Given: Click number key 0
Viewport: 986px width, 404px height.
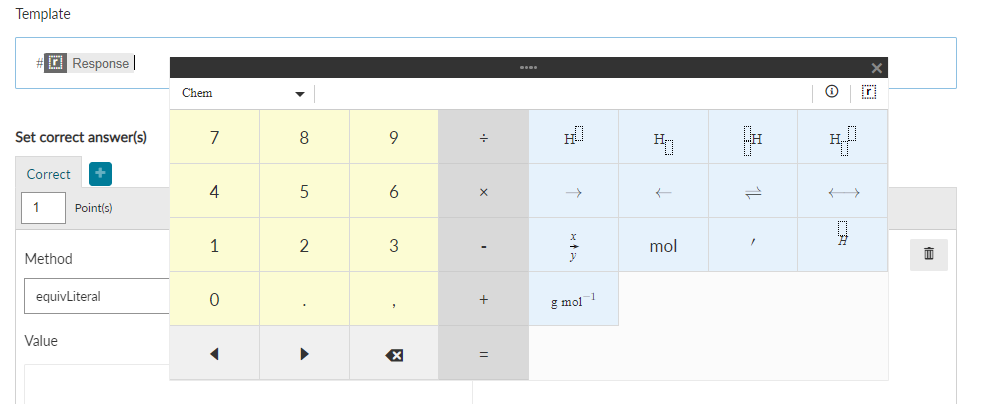Looking at the screenshot, I should click(x=214, y=300).
